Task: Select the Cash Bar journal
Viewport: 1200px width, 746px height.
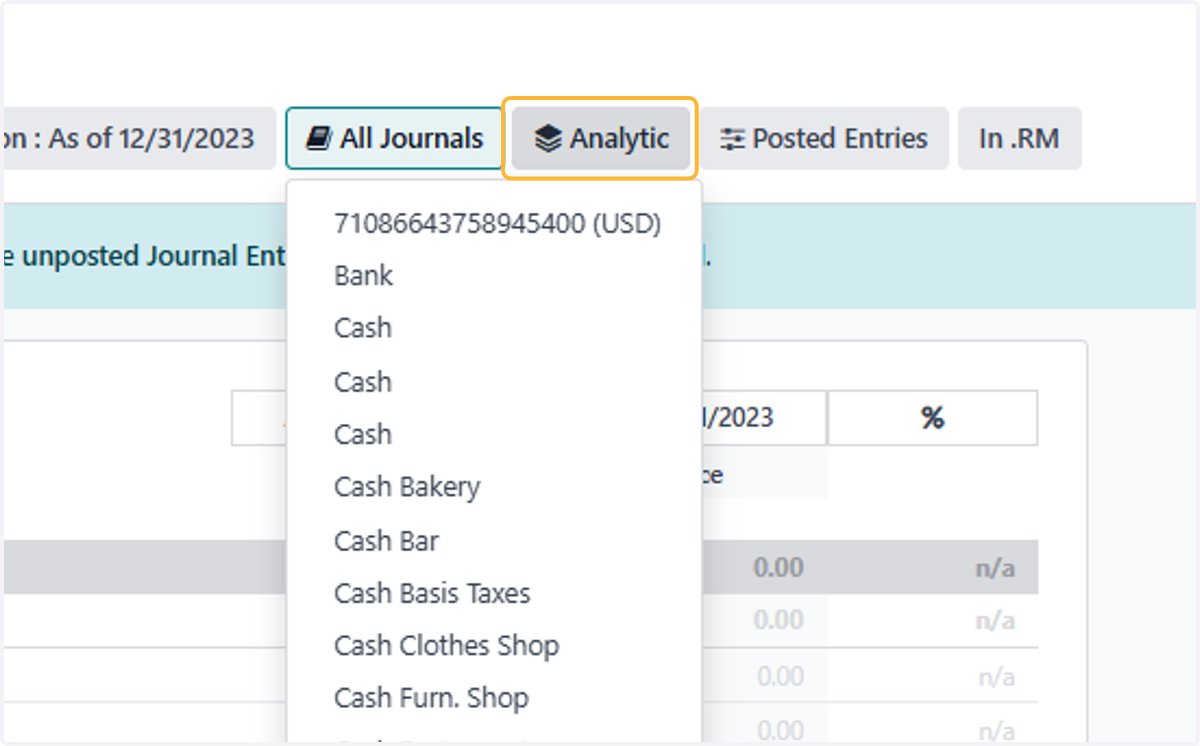Action: point(386,541)
